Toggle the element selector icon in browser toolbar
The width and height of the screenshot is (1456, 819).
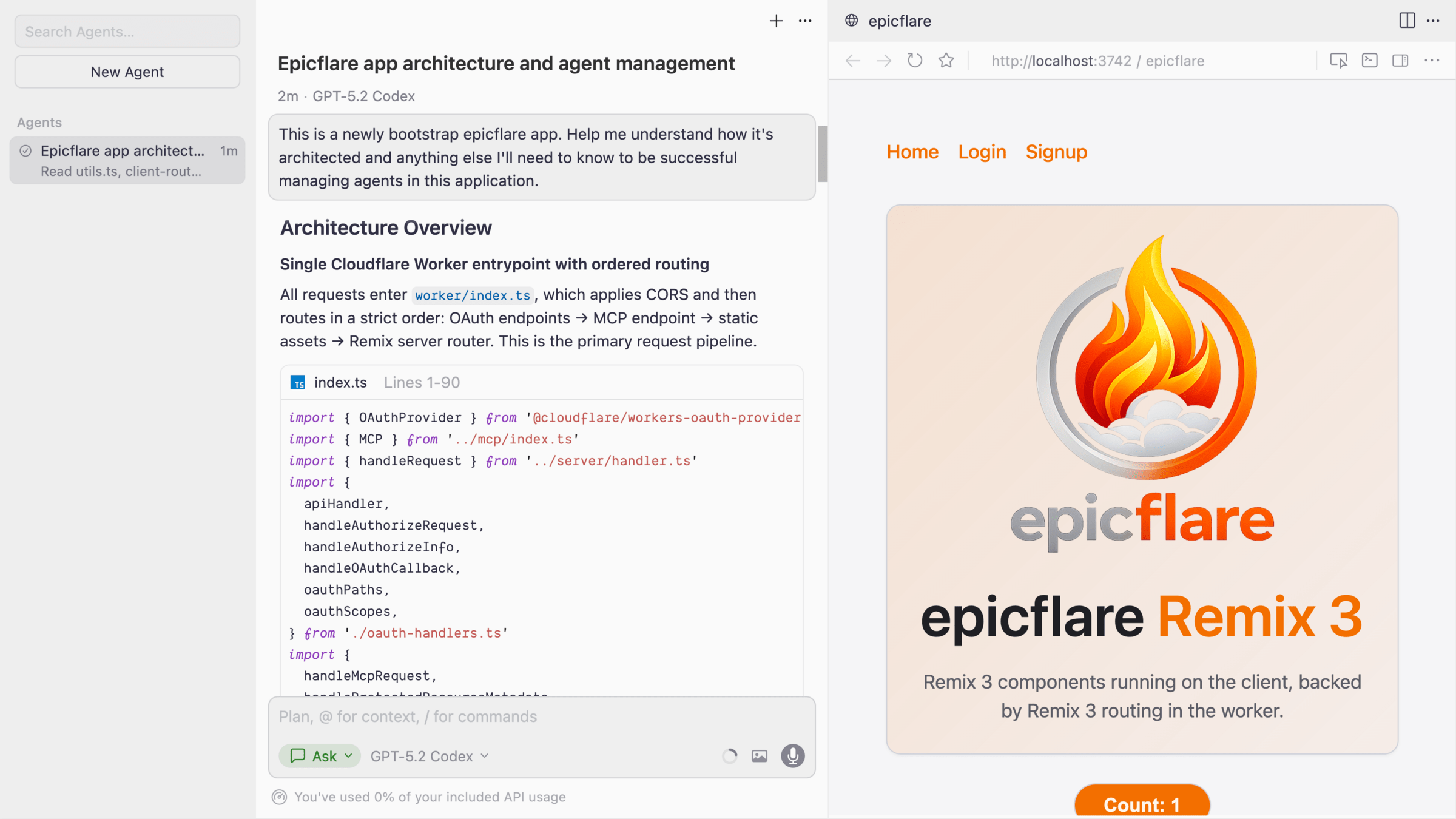click(1338, 61)
